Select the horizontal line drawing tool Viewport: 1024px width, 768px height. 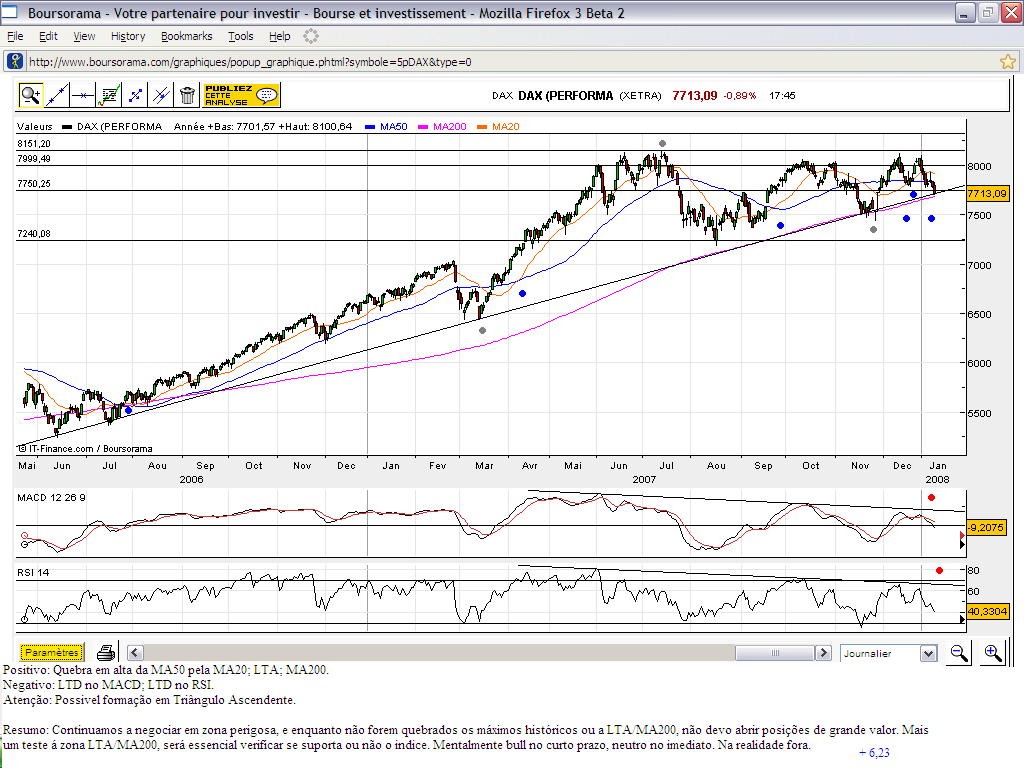point(83,95)
